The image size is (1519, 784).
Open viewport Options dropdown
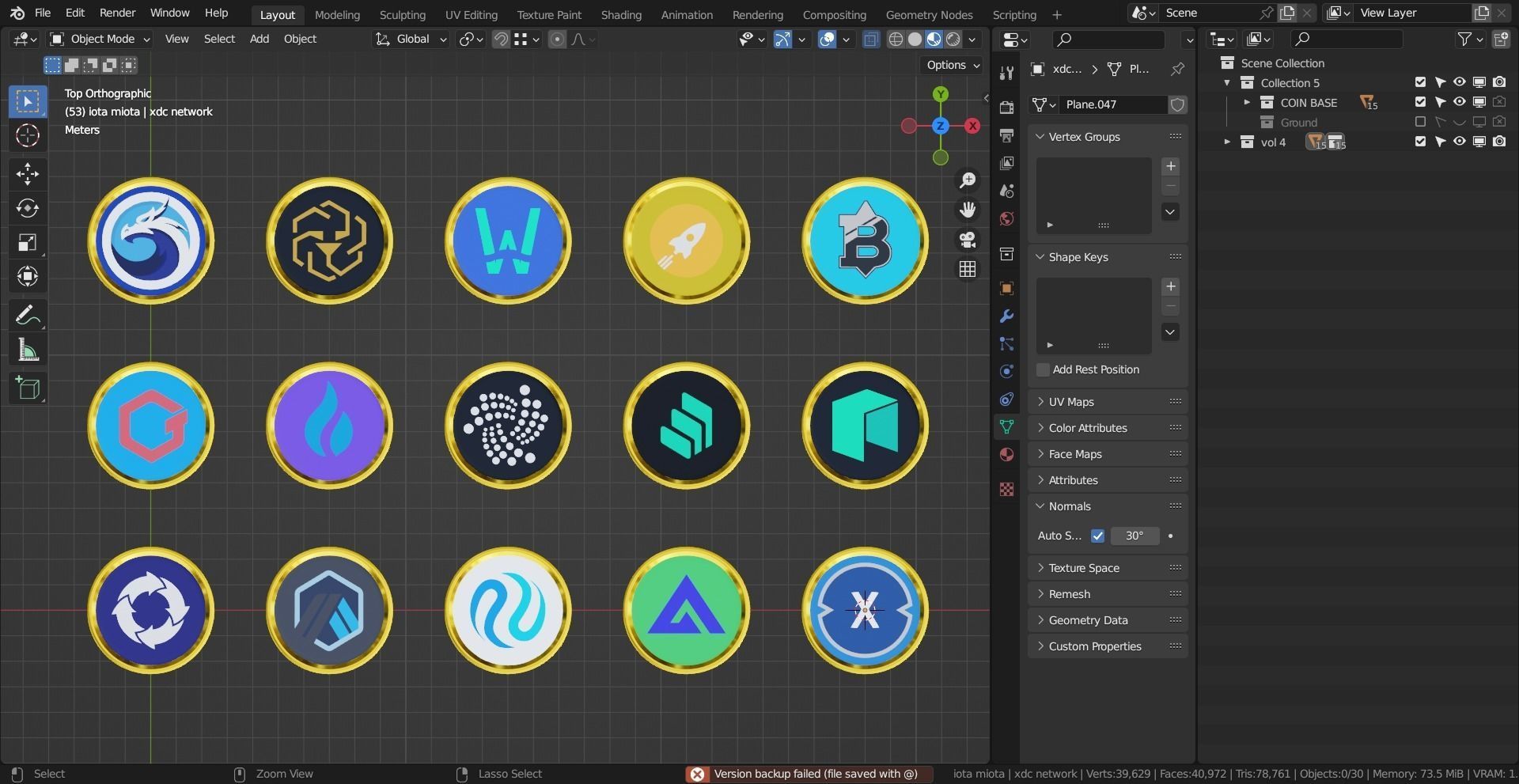(953, 65)
